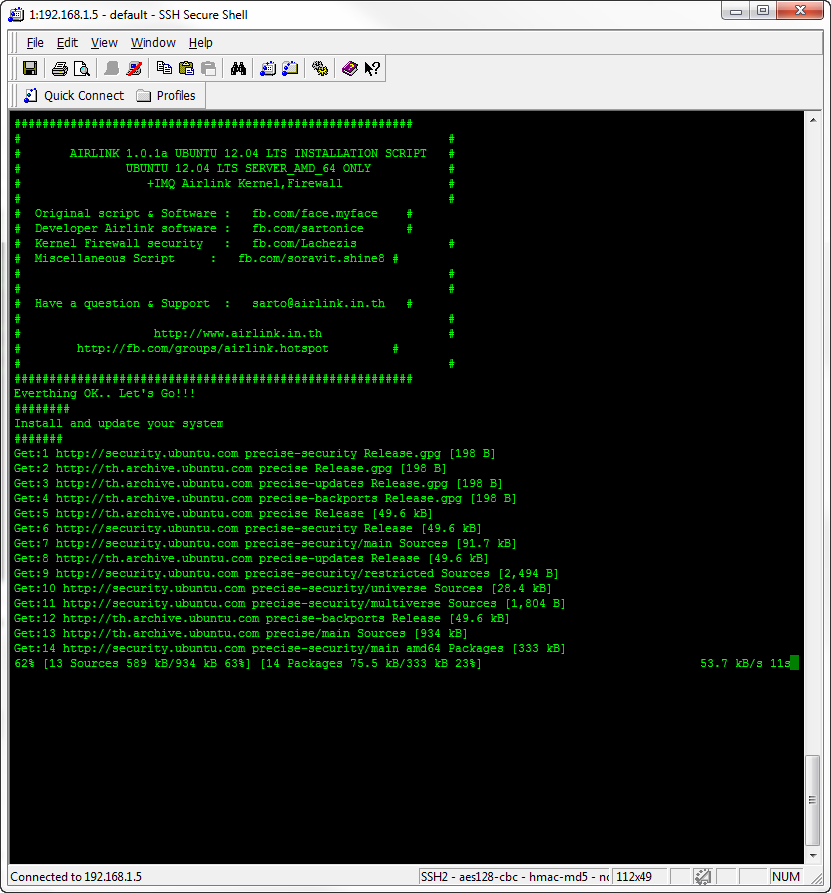Click the 'http://www.airlink.in.th' text
The width and height of the screenshot is (831, 893).
pos(238,334)
